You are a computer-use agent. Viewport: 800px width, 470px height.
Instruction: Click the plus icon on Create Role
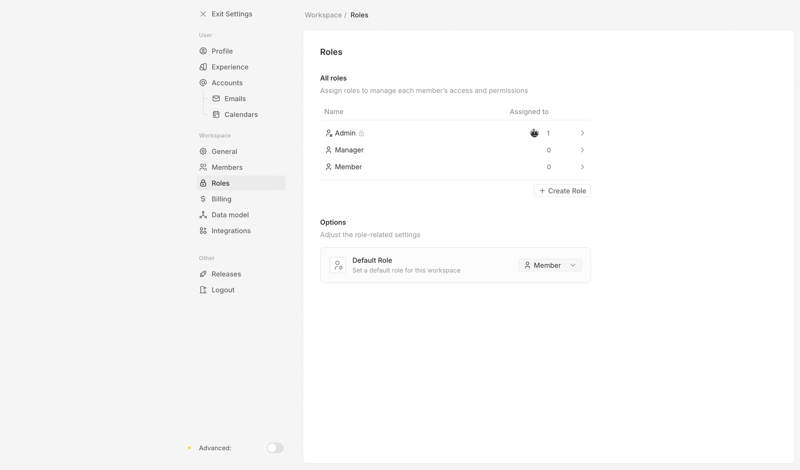pyautogui.click(x=542, y=191)
